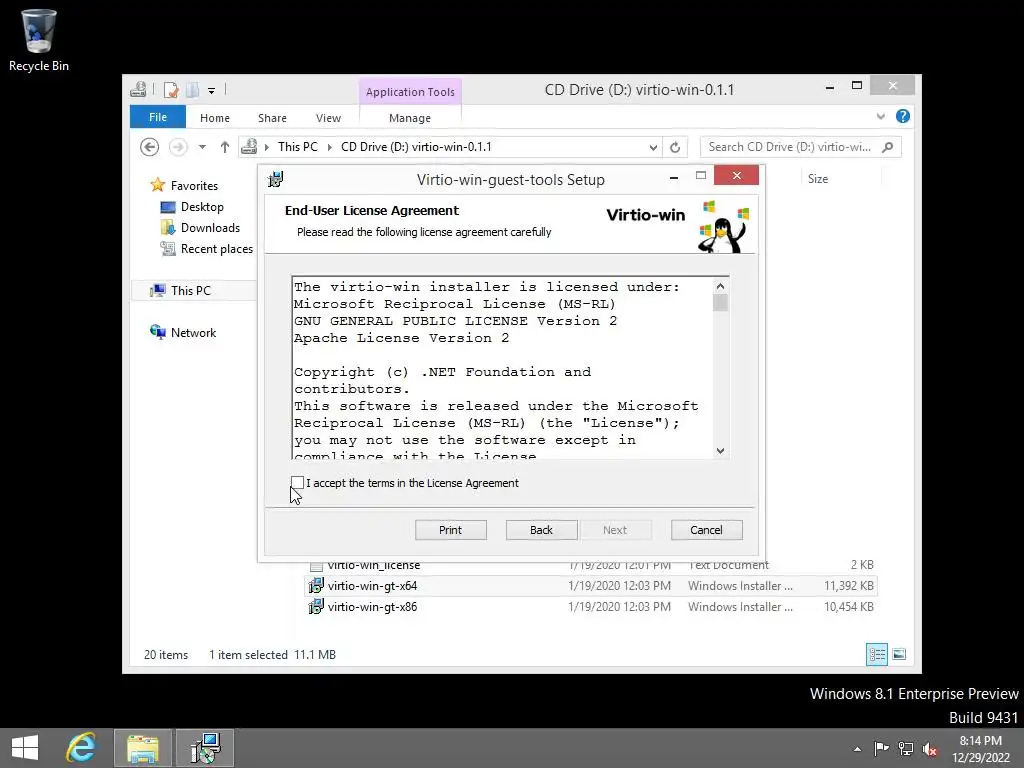The image size is (1024, 768).
Task: Expand the breadcrumb arrow after This PC
Action: click(x=329, y=147)
